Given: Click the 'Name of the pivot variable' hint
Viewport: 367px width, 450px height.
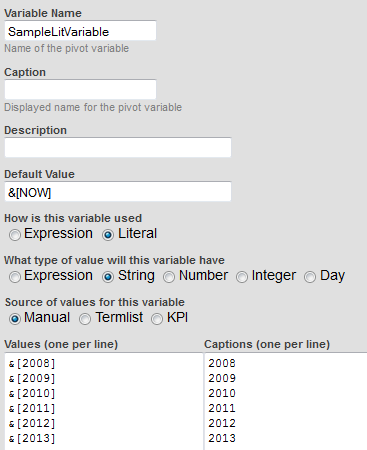Looking at the screenshot, I should coord(66,48).
